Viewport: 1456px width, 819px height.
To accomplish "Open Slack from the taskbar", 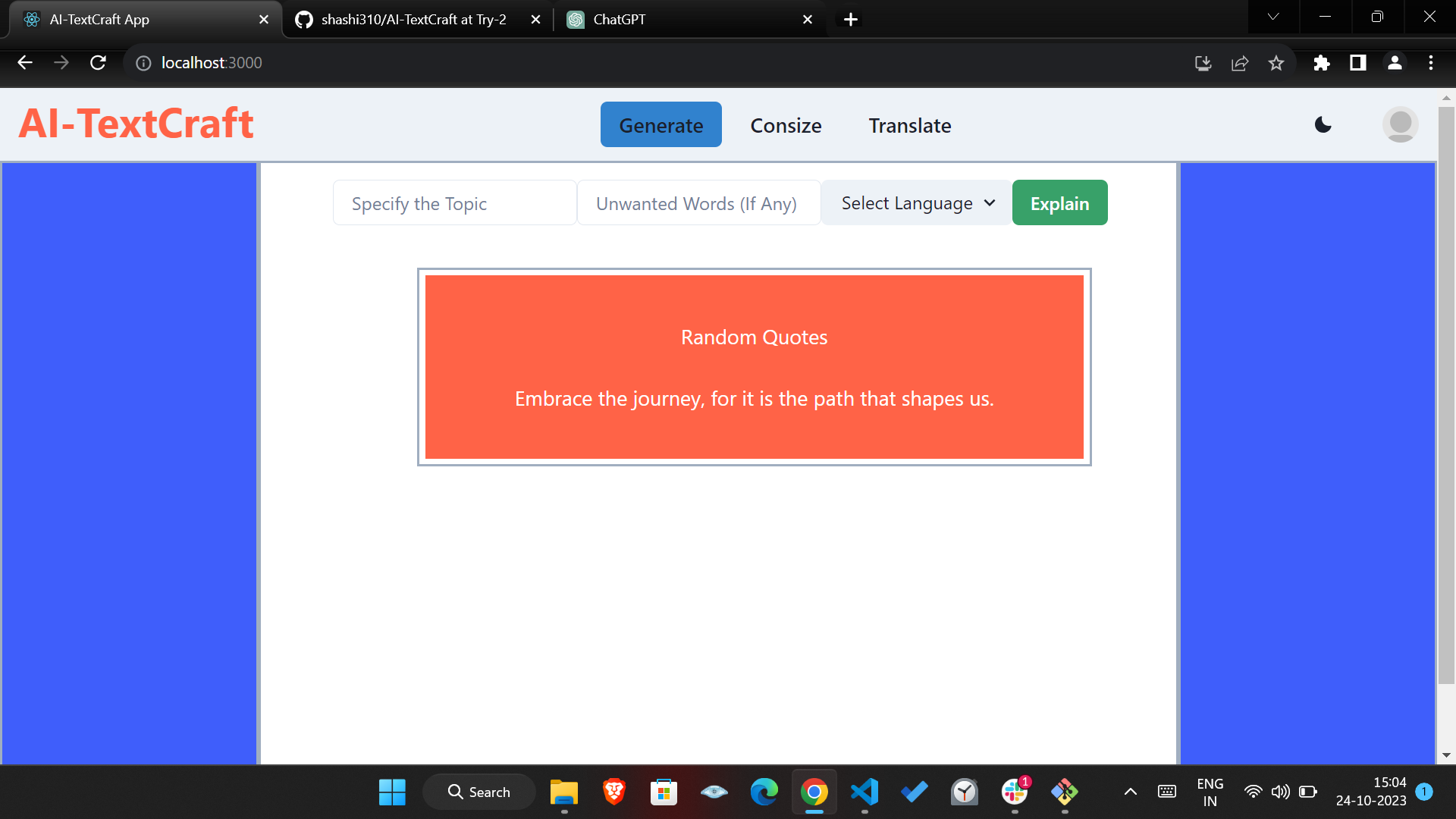I will tap(1014, 792).
